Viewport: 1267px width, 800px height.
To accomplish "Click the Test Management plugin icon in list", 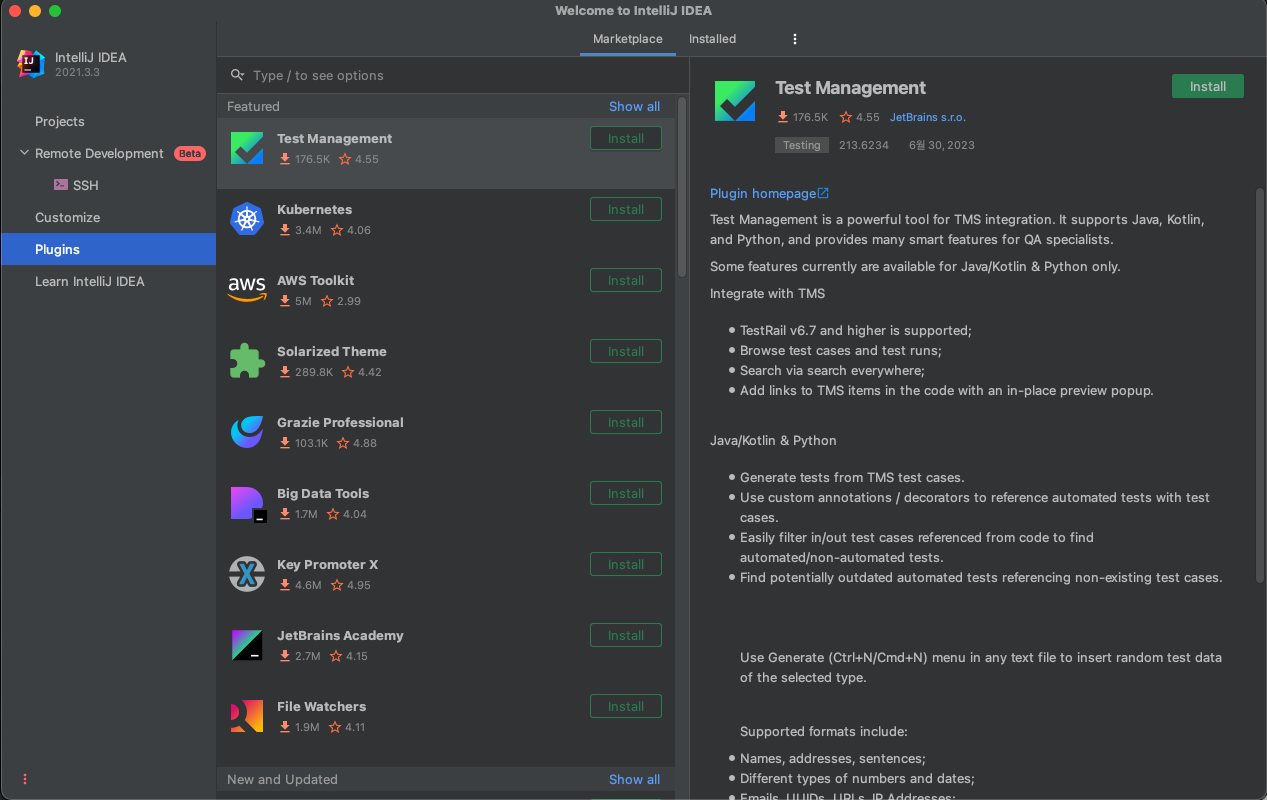I will [247, 148].
